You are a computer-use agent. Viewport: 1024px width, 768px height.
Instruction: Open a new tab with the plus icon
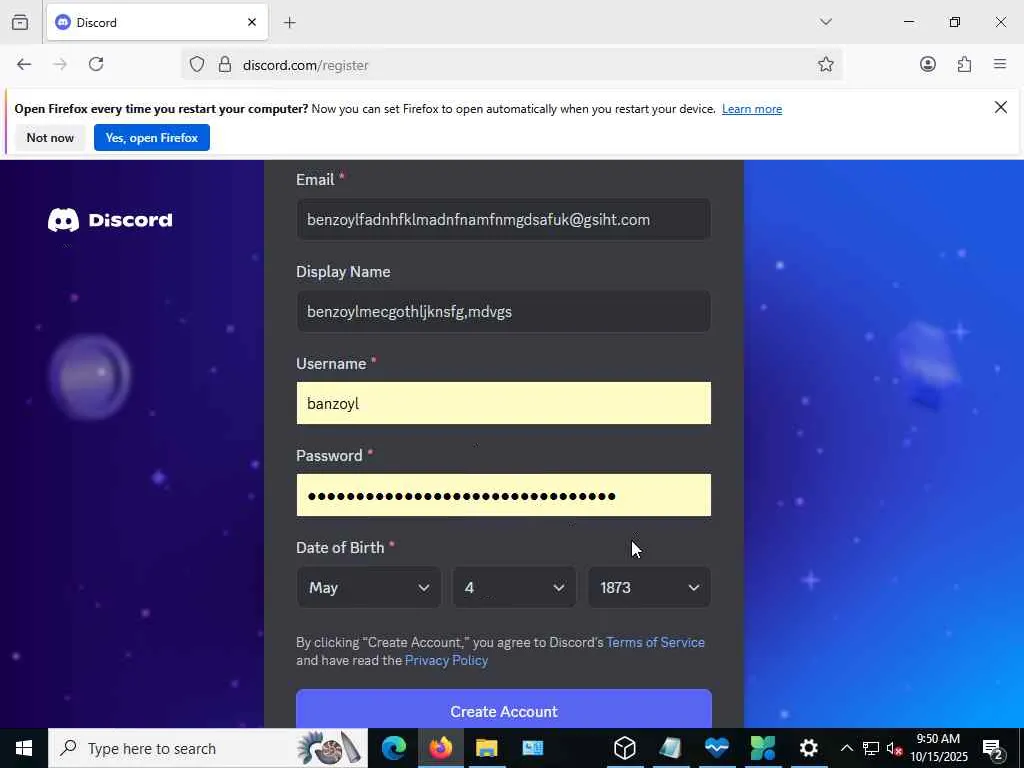tap(289, 23)
